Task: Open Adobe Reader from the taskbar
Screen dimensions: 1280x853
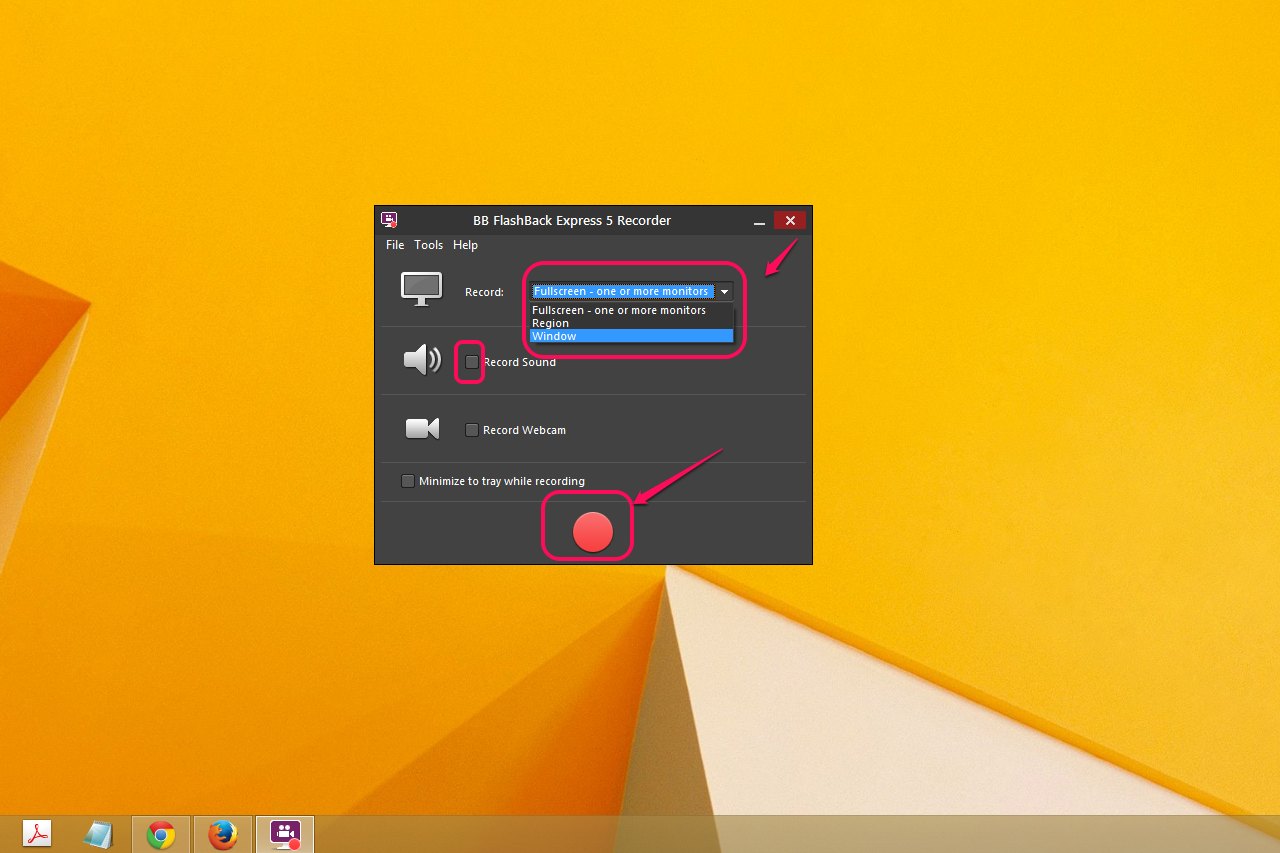Action: pos(37,834)
